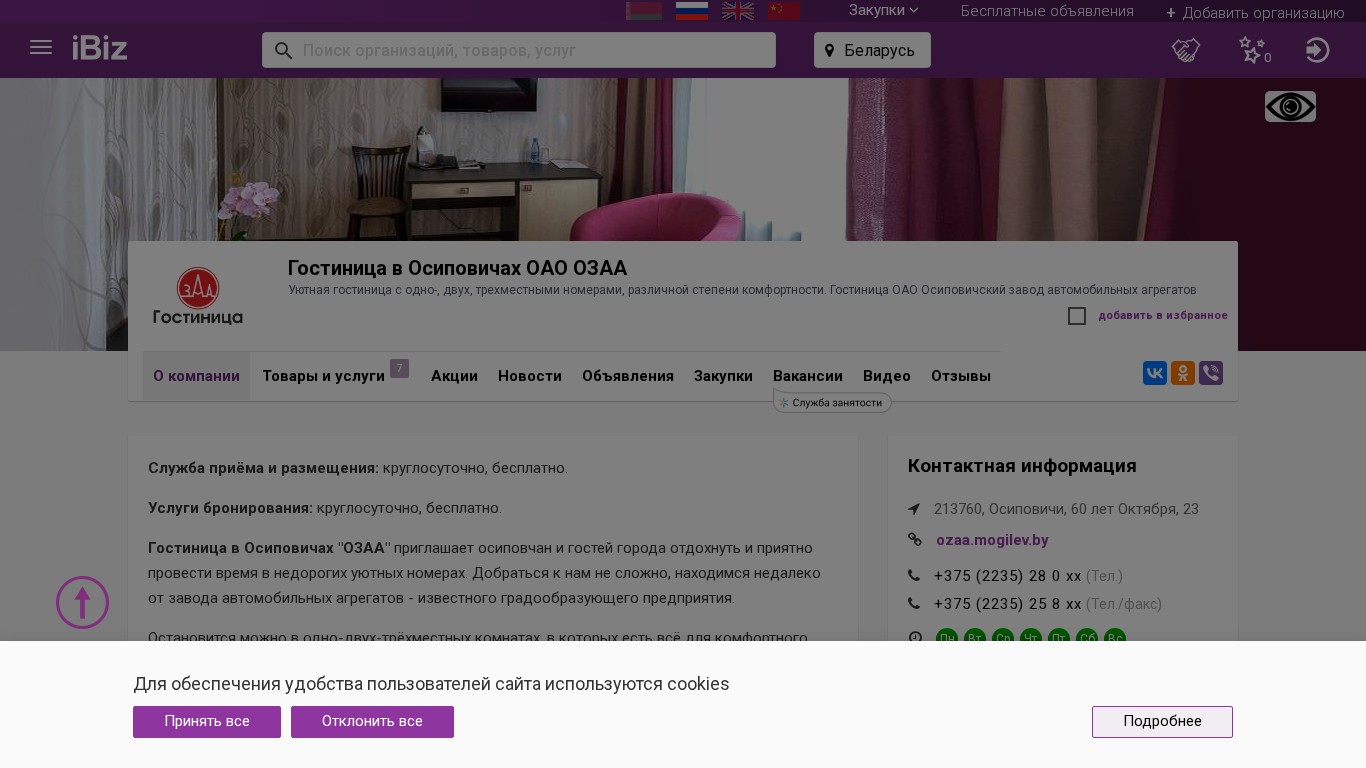Toggle accessibility eye view mode
Image resolution: width=1366 pixels, height=768 pixels.
(1290, 107)
